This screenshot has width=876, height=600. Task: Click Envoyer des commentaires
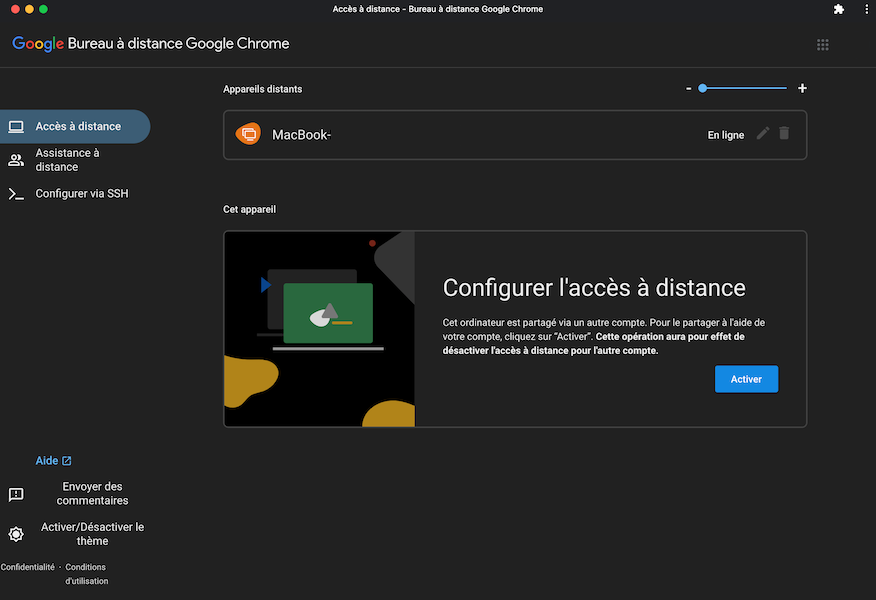[x=92, y=494]
